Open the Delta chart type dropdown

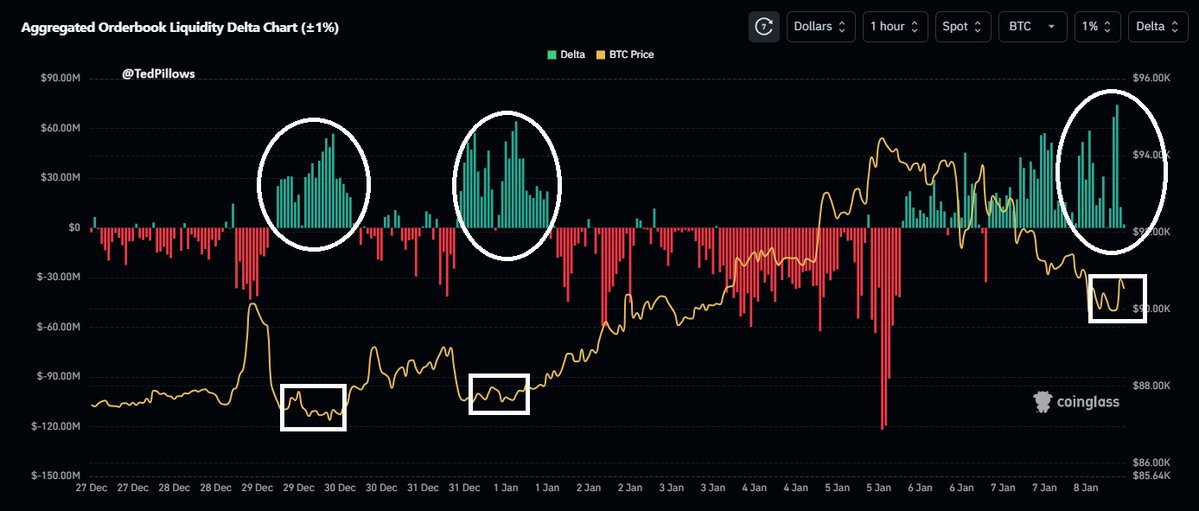(x=1157, y=26)
